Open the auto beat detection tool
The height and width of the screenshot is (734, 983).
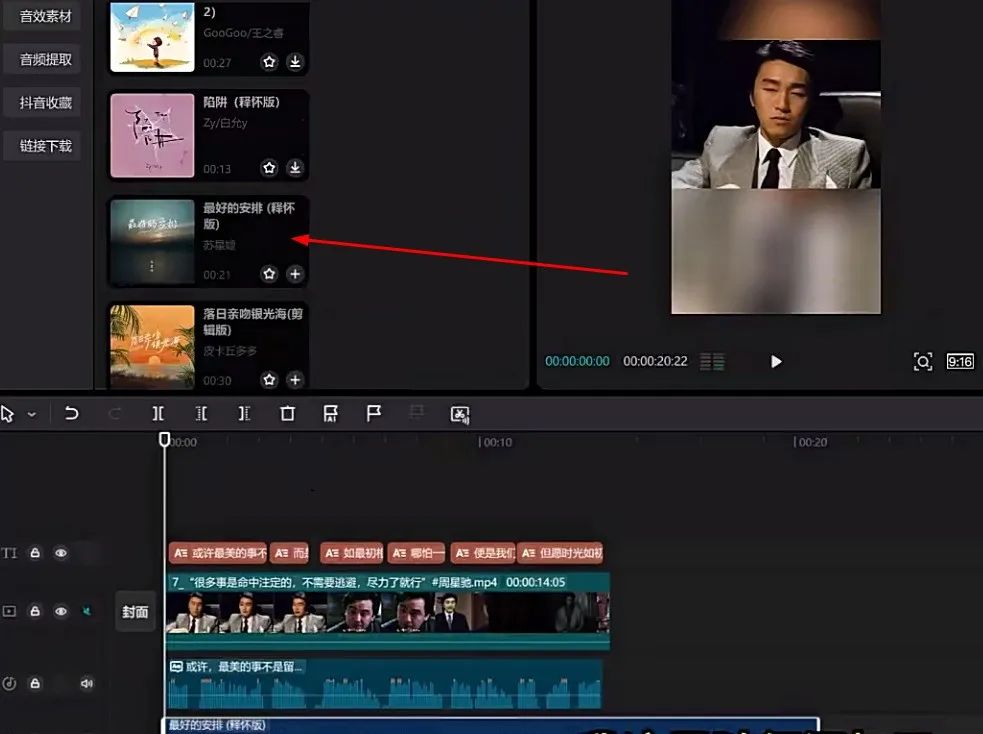[x=459, y=413]
